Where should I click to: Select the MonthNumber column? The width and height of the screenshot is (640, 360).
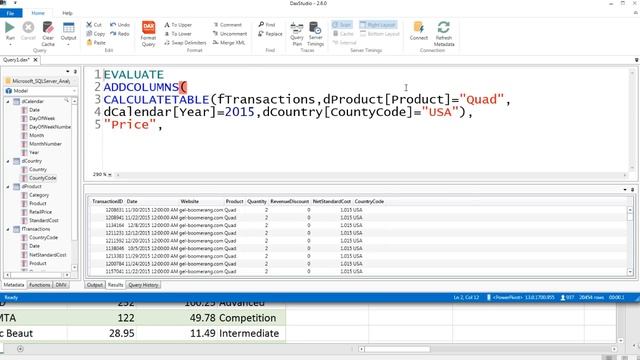(45, 144)
